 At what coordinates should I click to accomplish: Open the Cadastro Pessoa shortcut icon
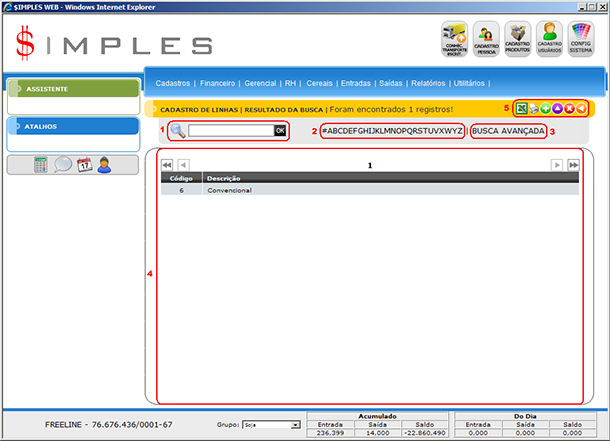(487, 37)
